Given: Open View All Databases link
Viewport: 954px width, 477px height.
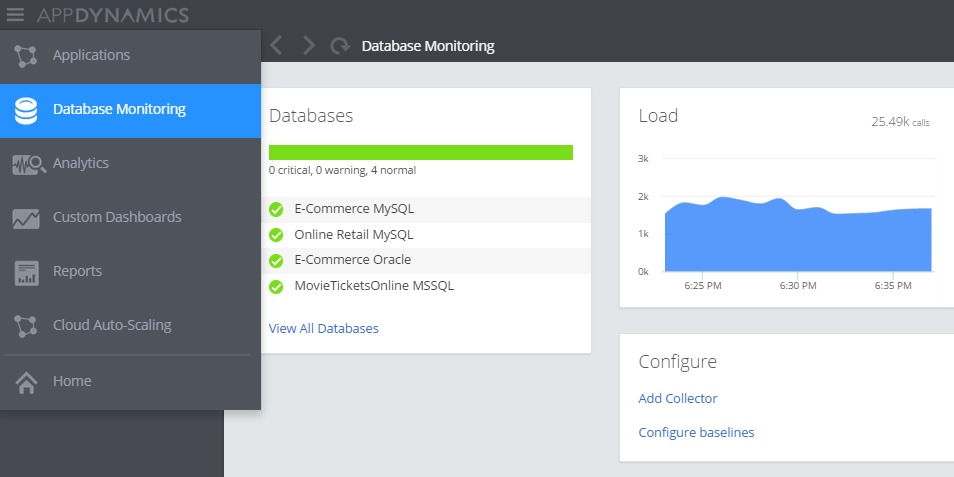Looking at the screenshot, I should click(323, 328).
